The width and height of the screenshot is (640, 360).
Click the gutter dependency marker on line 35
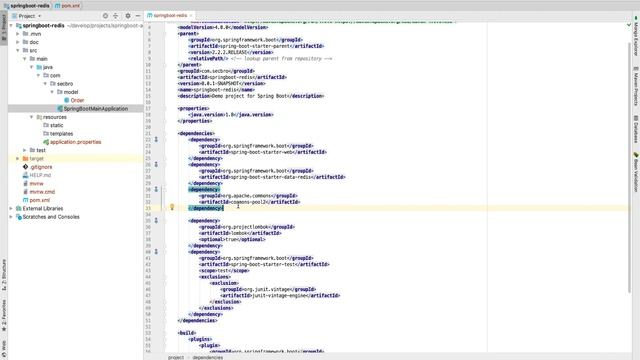(x=156, y=220)
